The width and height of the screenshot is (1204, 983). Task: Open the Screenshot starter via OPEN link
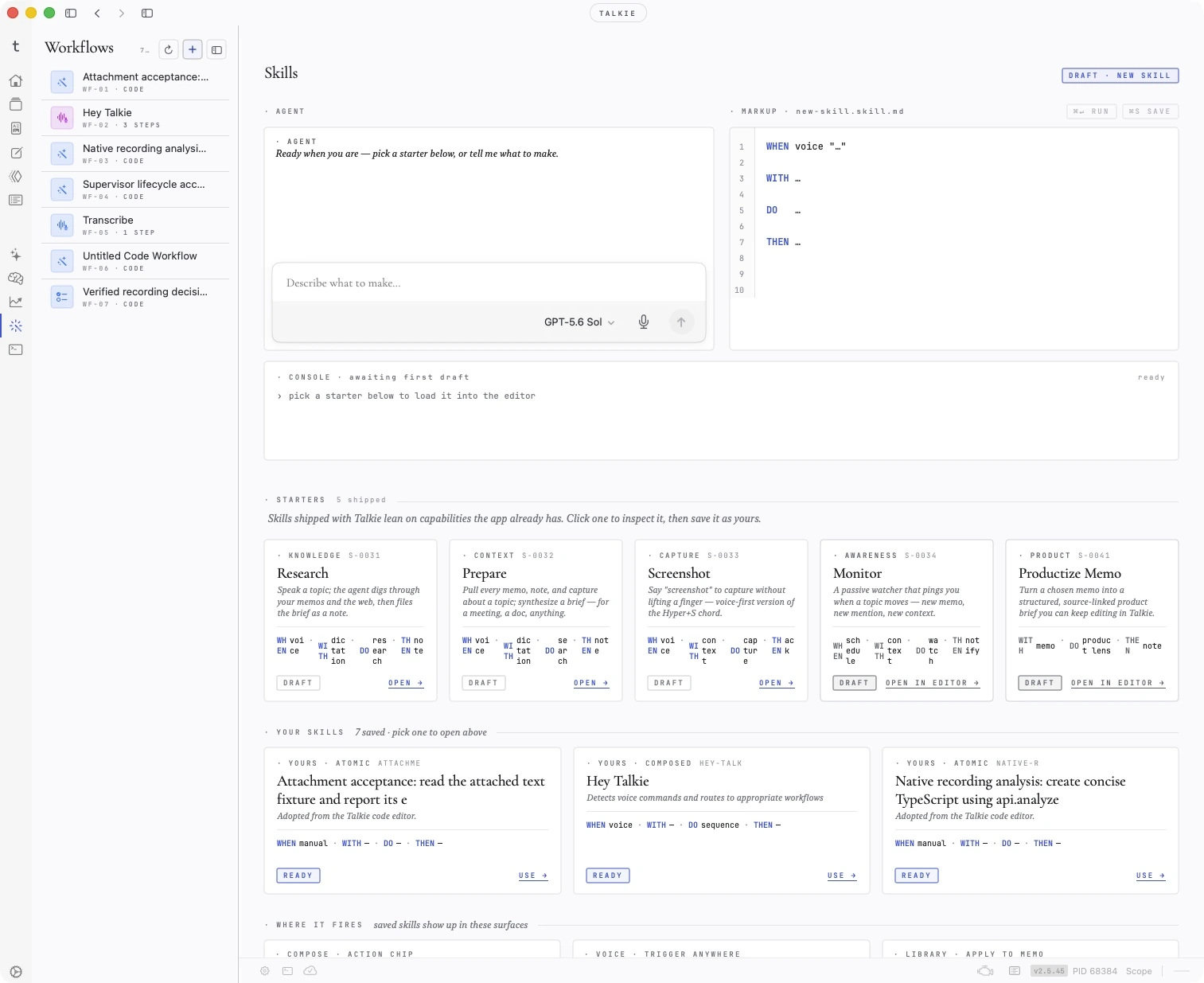click(777, 683)
